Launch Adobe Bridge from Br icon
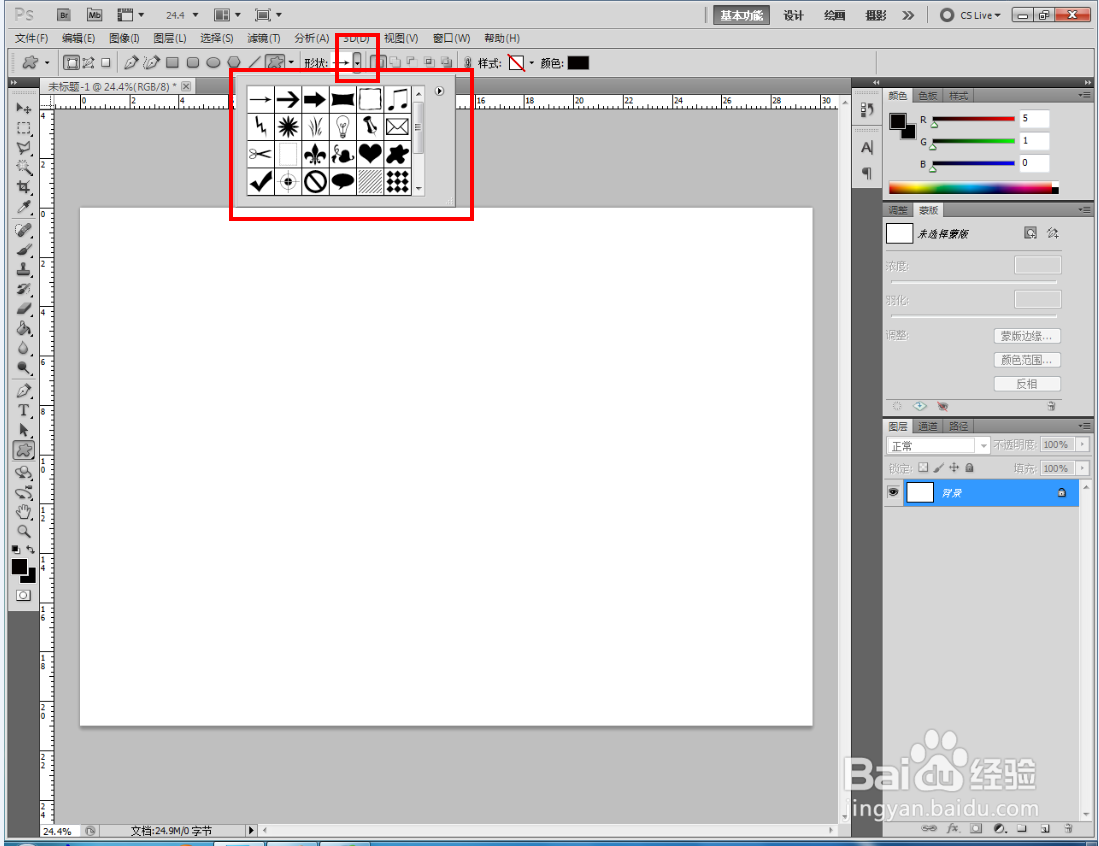1099x846 pixels. point(64,15)
